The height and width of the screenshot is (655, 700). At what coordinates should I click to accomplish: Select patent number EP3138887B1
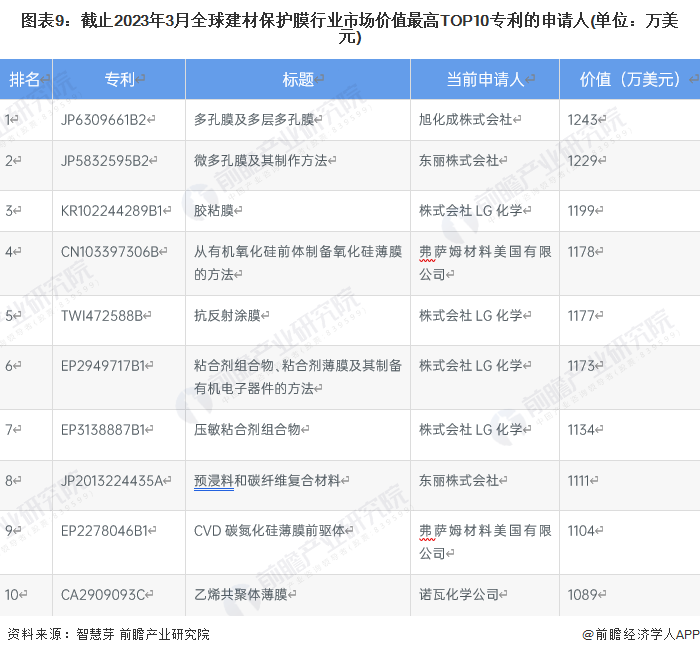click(103, 430)
